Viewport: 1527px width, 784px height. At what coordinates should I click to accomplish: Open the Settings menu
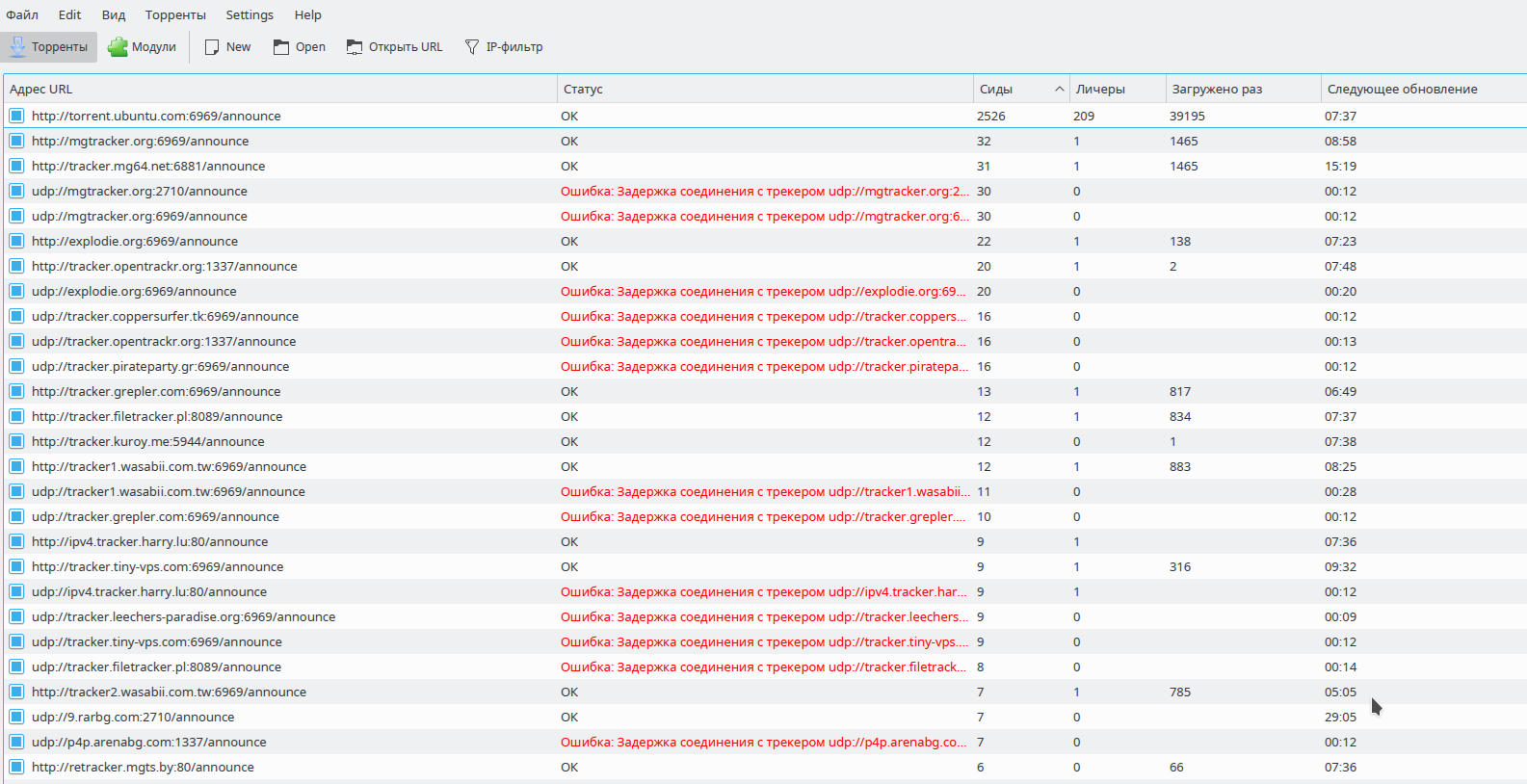[x=250, y=14]
